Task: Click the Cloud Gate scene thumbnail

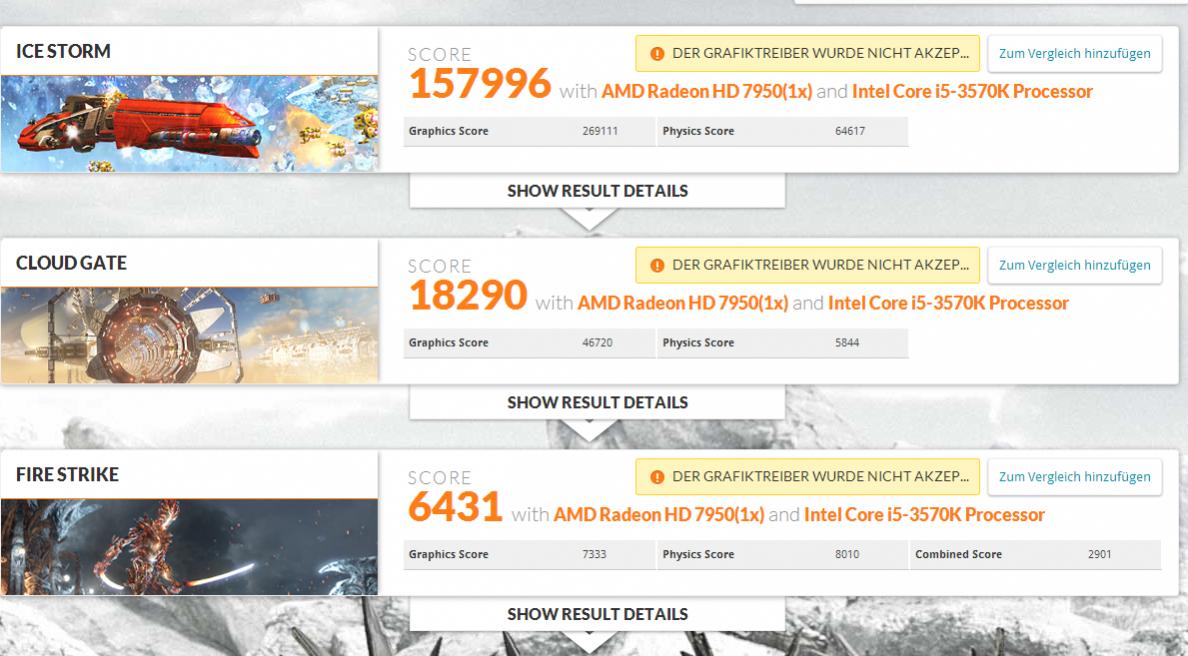Action: coord(189,335)
